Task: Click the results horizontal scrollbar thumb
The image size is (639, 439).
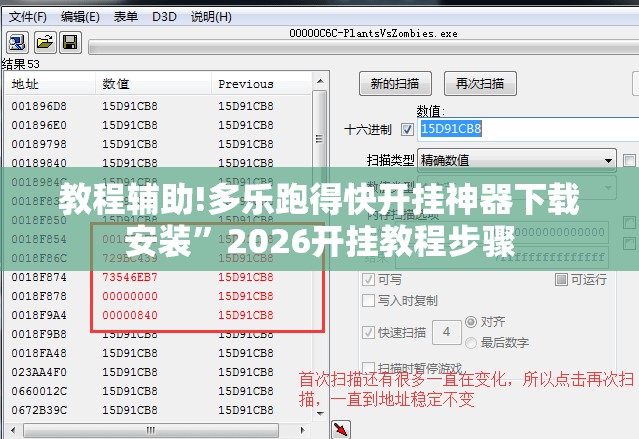Action: click(x=151, y=430)
